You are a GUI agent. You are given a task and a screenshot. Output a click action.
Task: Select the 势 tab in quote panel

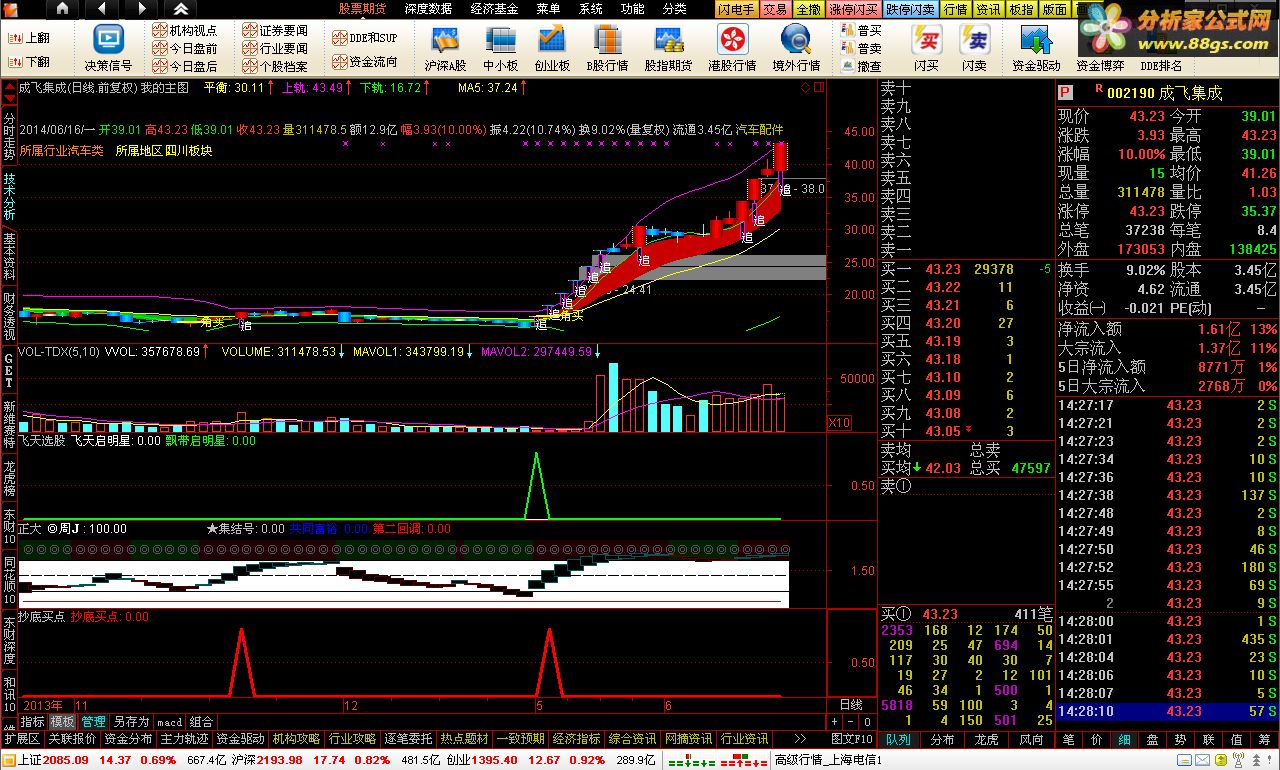pyautogui.click(x=1180, y=740)
